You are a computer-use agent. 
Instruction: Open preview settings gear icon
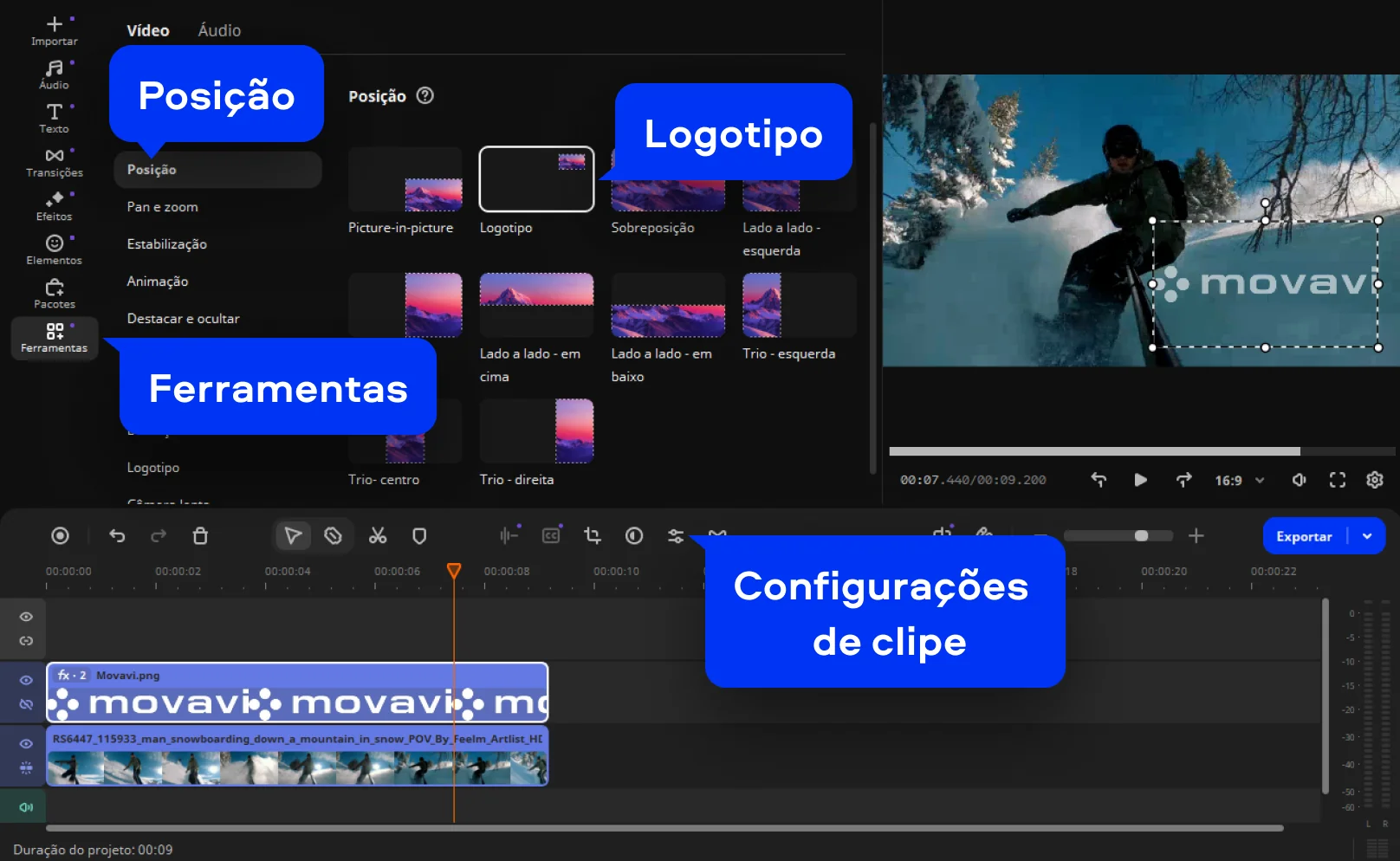point(1375,480)
